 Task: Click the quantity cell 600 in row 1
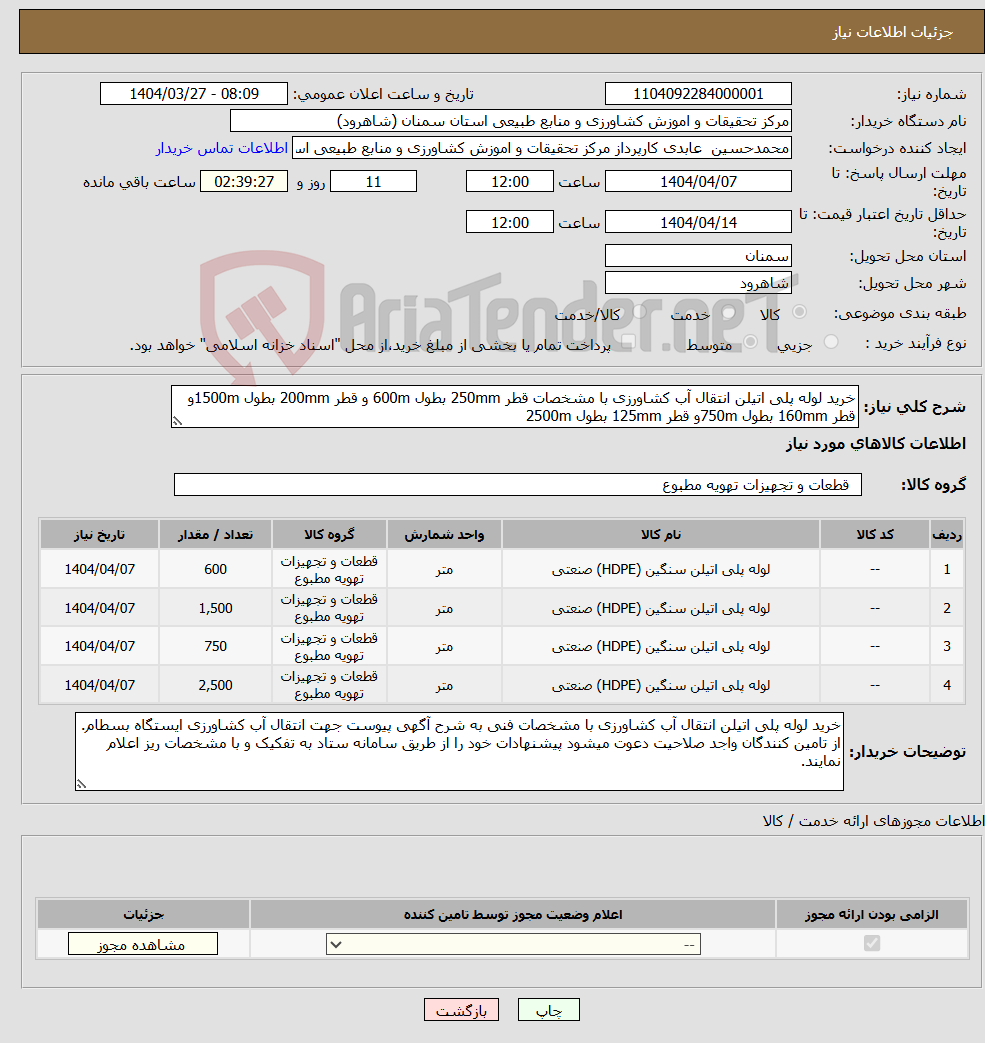(x=215, y=569)
